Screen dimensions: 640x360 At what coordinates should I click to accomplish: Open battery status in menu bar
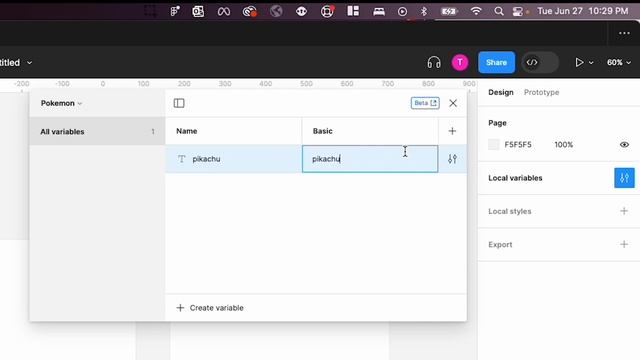[449, 11]
